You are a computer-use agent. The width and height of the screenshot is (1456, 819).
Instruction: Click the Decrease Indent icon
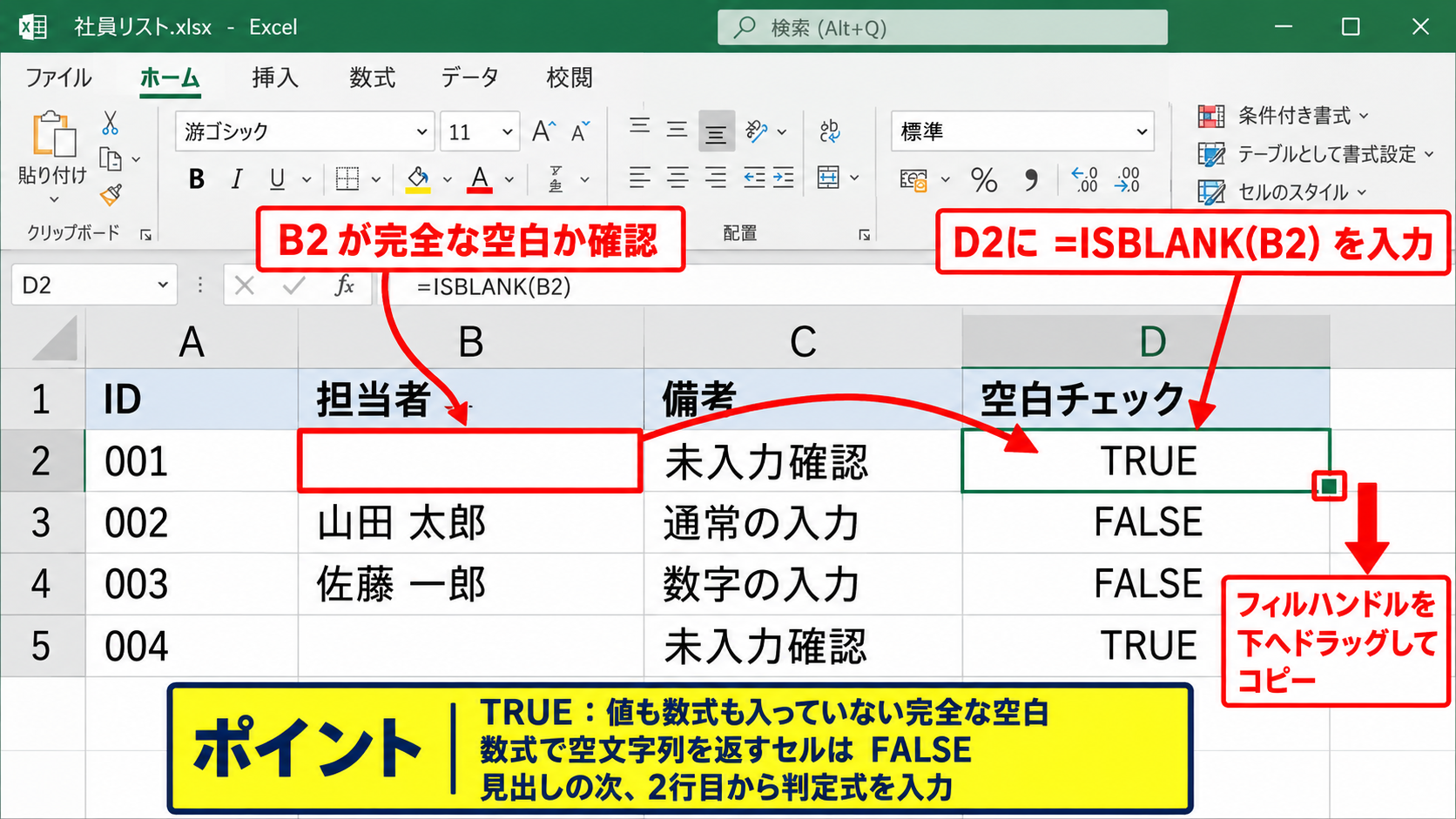point(754,178)
